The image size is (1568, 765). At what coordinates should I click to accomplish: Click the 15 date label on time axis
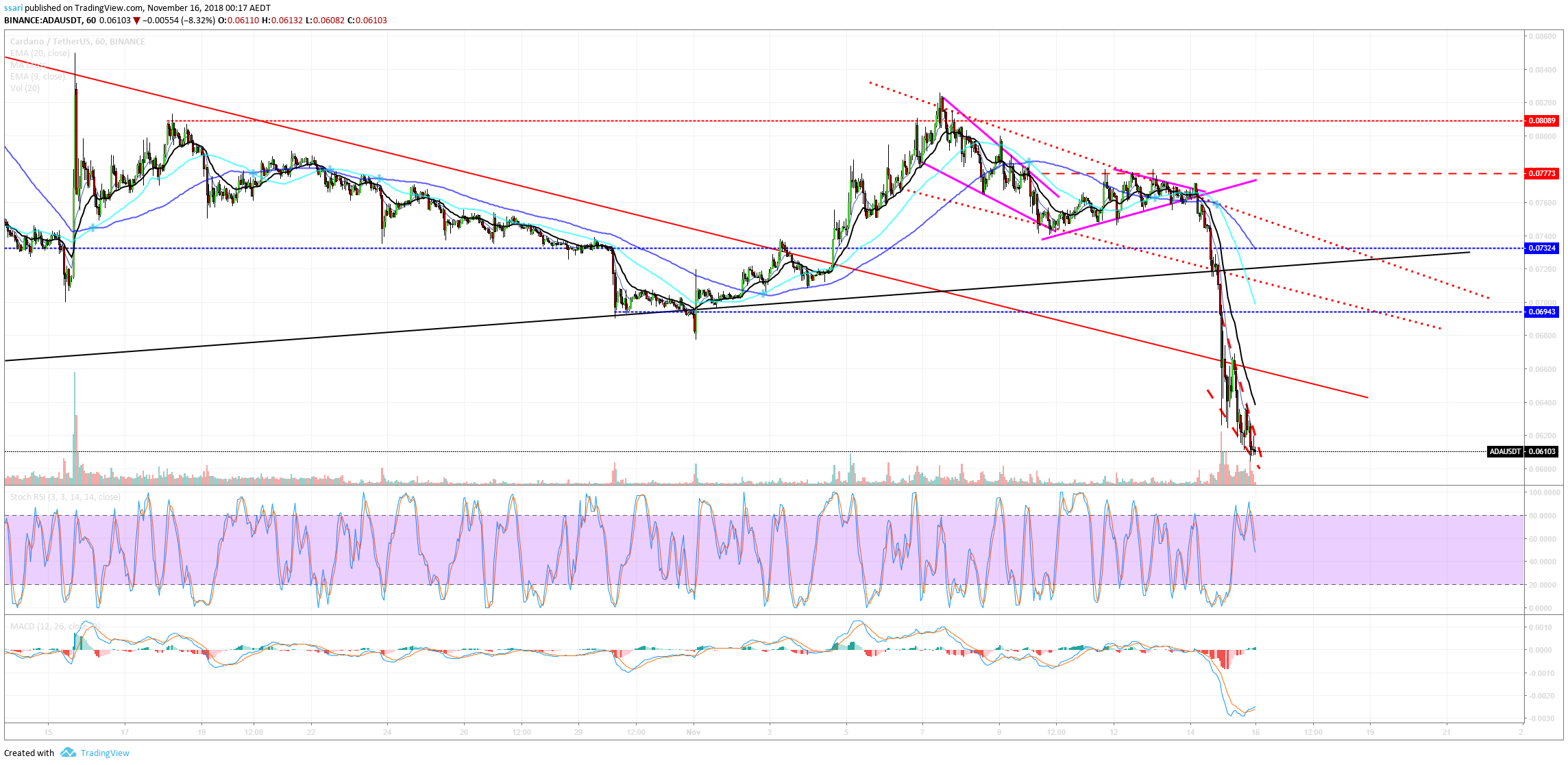(48, 732)
